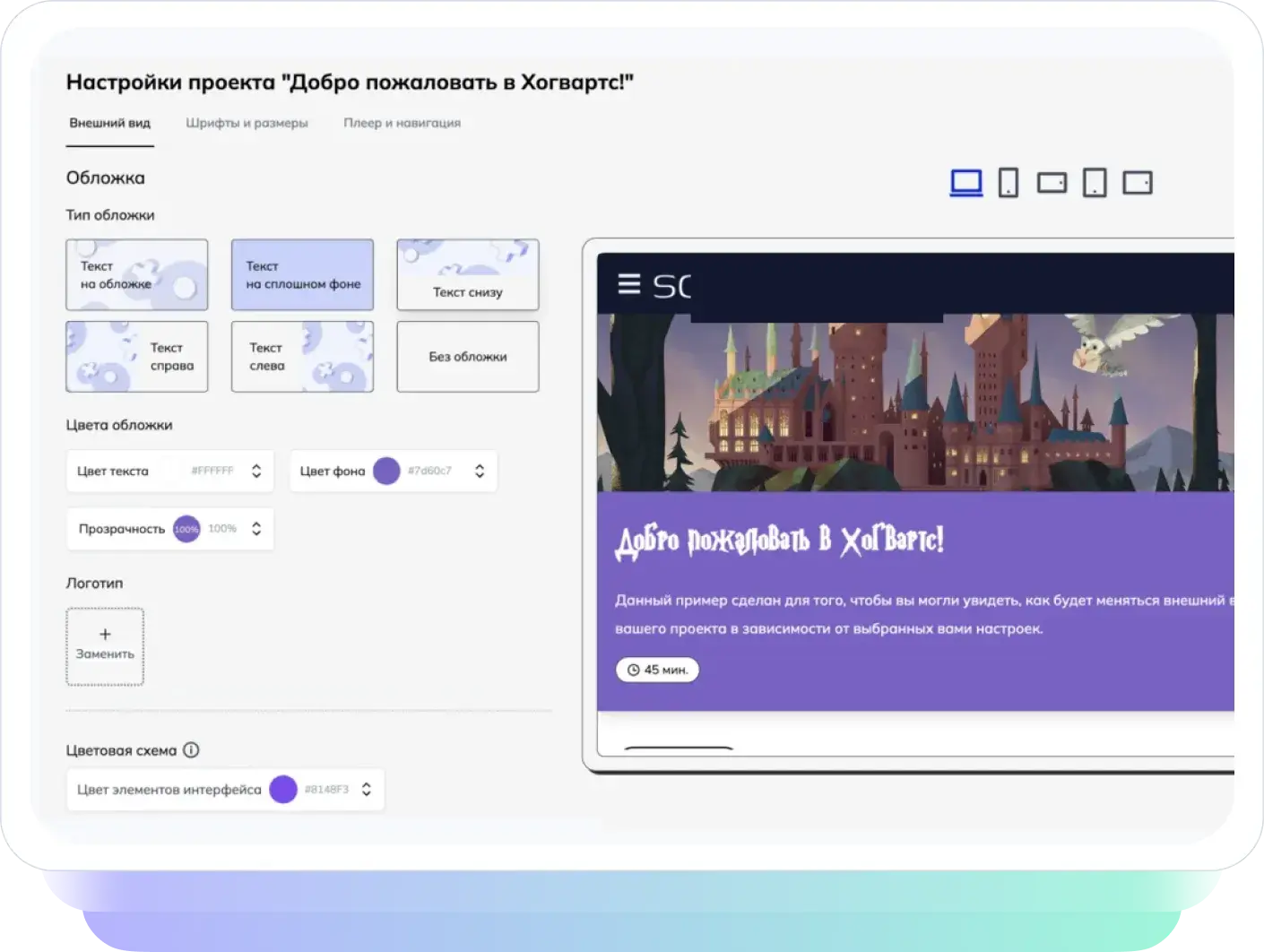Image resolution: width=1264 pixels, height=952 pixels.
Task: Click the #8148F3 interface color value
Action: [x=326, y=789]
